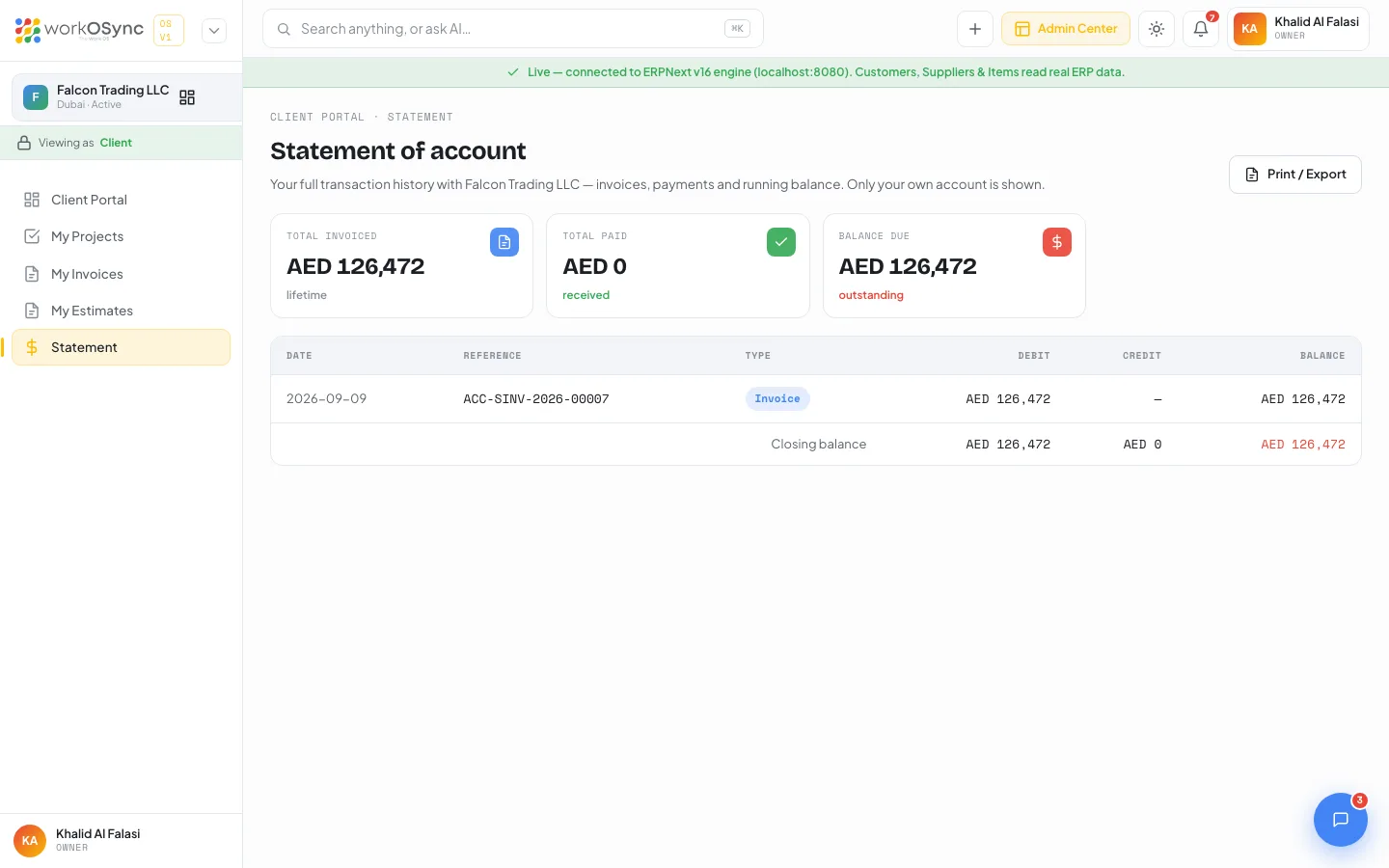Click the My Estimates document icon
Viewport: 1389px width, 868px height.
32,311
